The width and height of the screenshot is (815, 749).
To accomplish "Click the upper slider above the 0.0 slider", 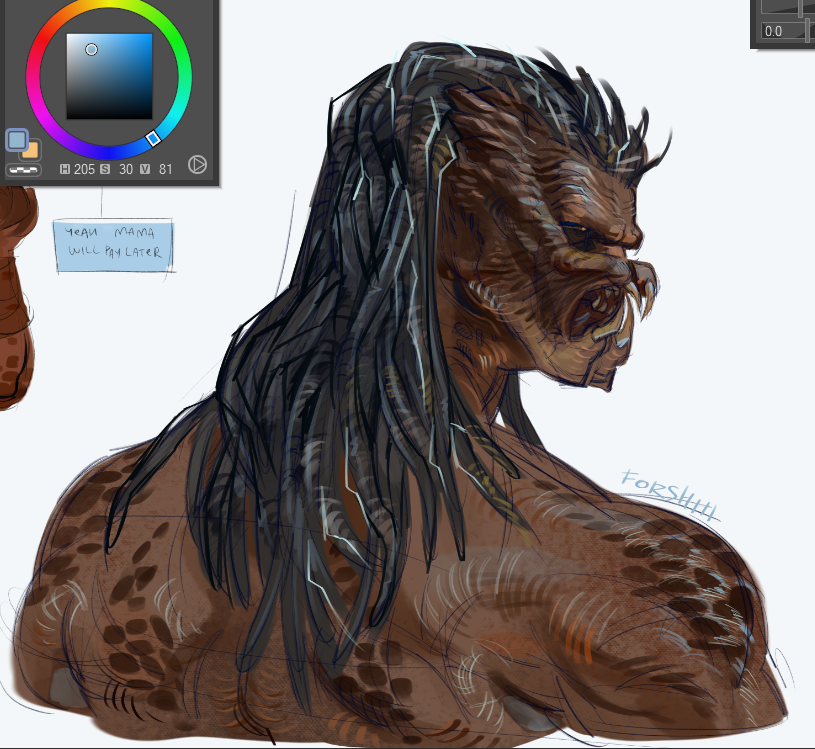I will tap(786, 6).
